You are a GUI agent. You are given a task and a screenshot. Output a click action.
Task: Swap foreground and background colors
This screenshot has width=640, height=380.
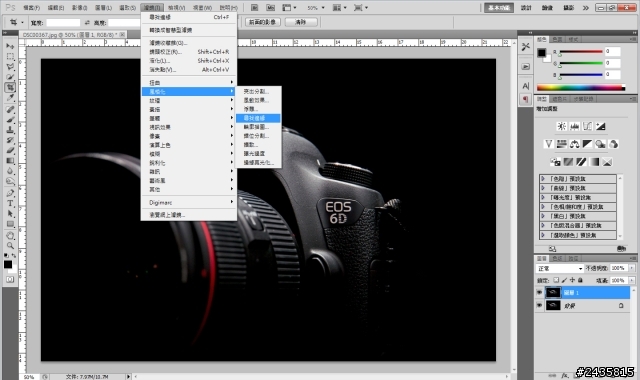click(x=13, y=256)
